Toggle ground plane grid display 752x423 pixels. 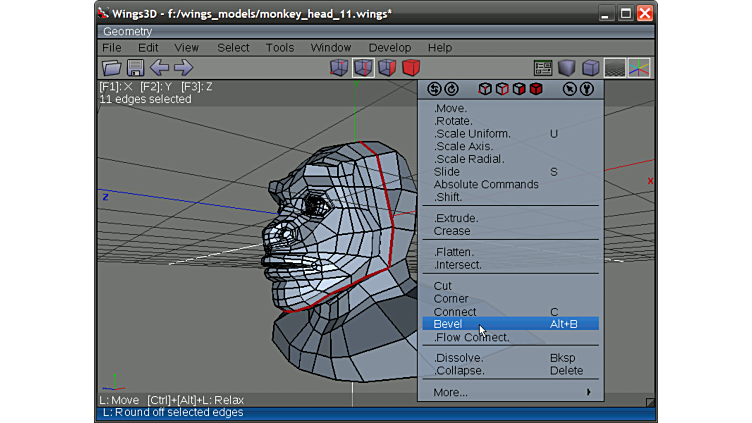click(615, 68)
